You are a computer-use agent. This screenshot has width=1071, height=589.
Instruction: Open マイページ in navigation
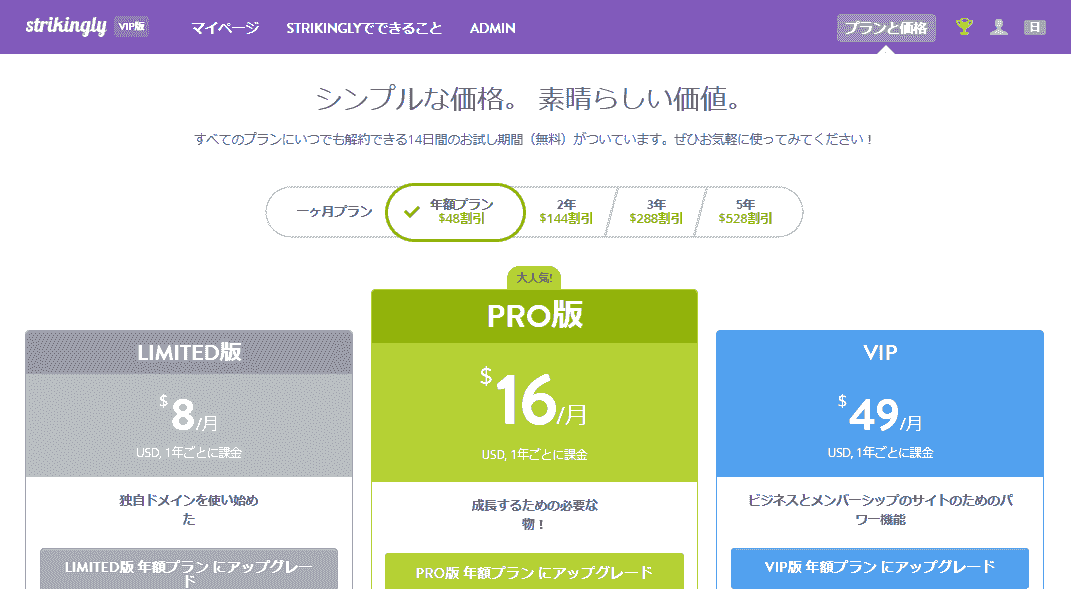point(225,28)
